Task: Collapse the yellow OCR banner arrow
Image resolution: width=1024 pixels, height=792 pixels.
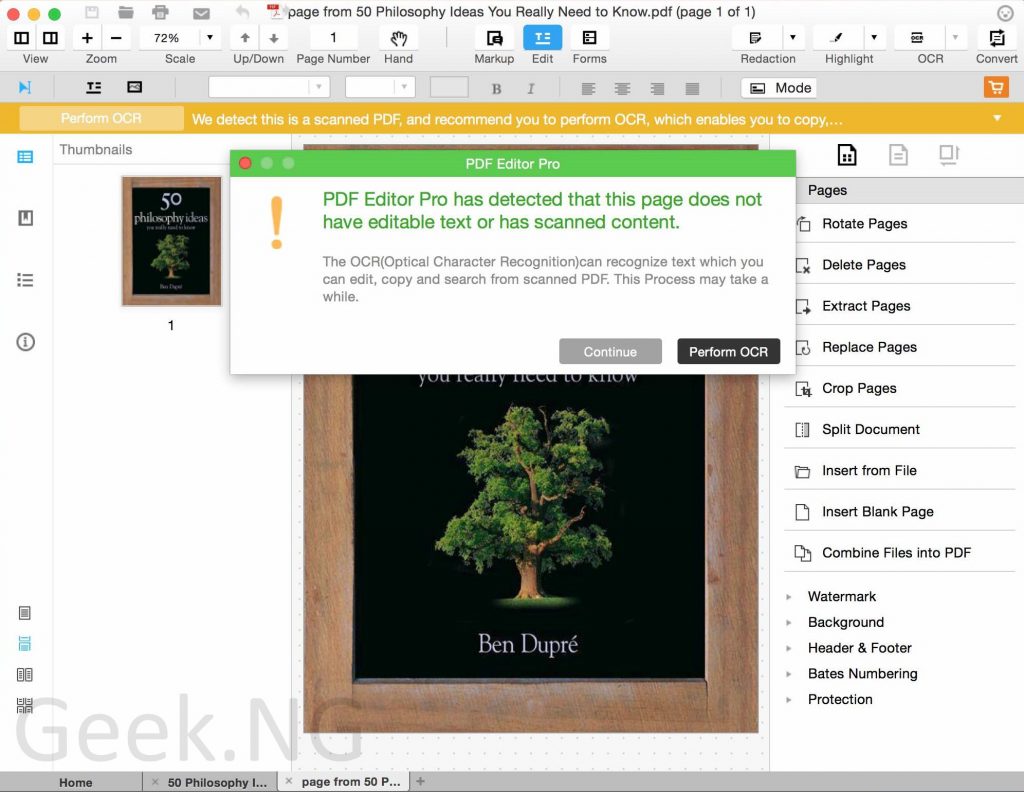Action: point(997,118)
